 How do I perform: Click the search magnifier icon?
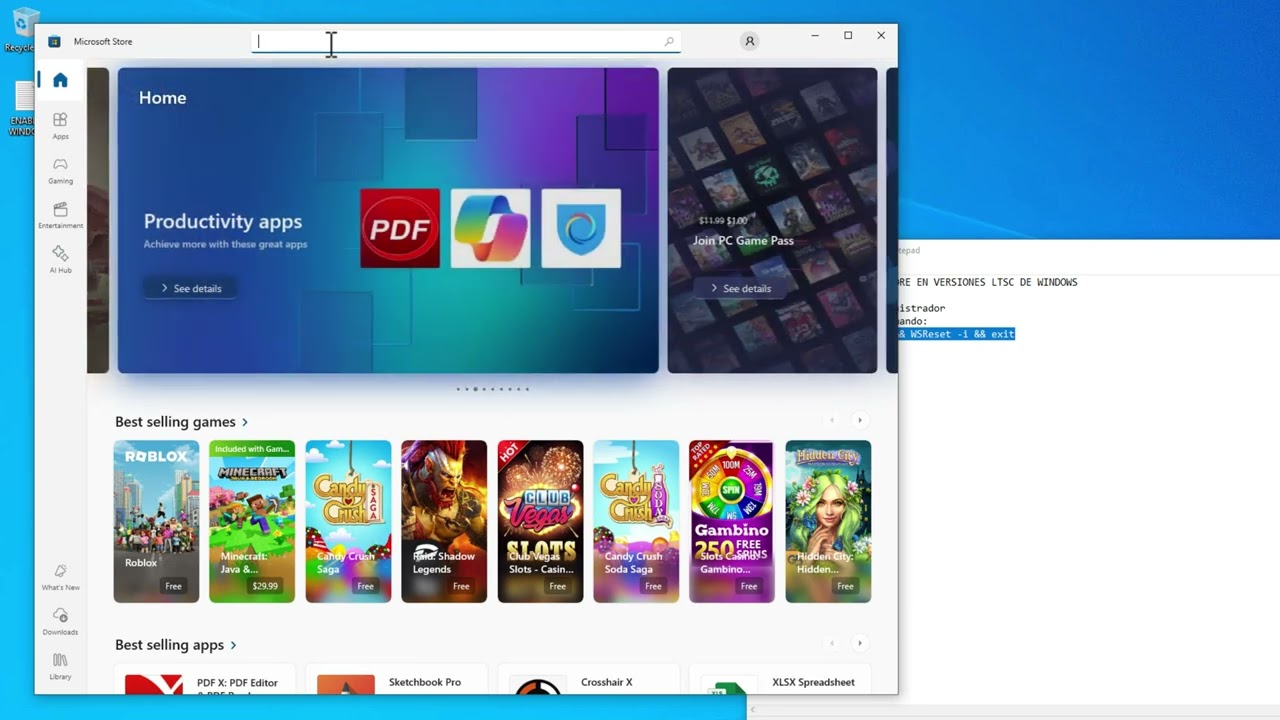669,41
